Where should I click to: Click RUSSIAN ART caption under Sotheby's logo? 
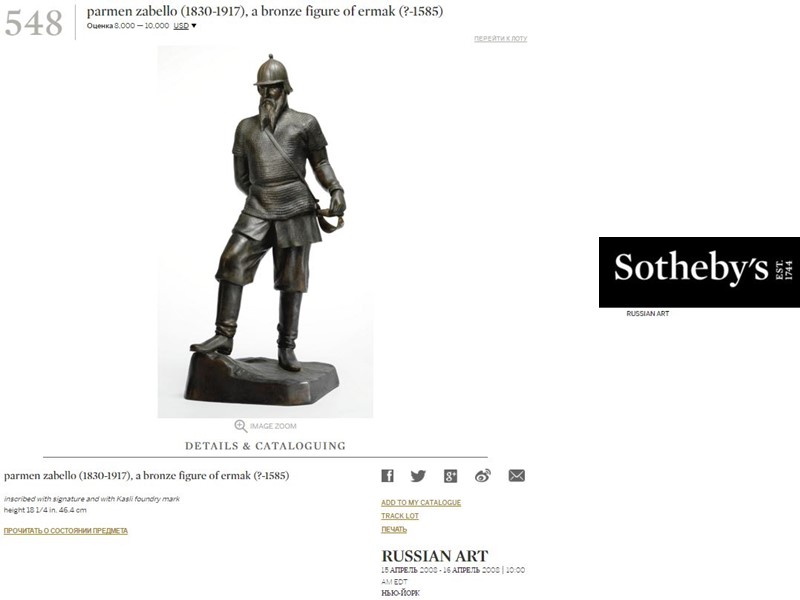click(647, 313)
